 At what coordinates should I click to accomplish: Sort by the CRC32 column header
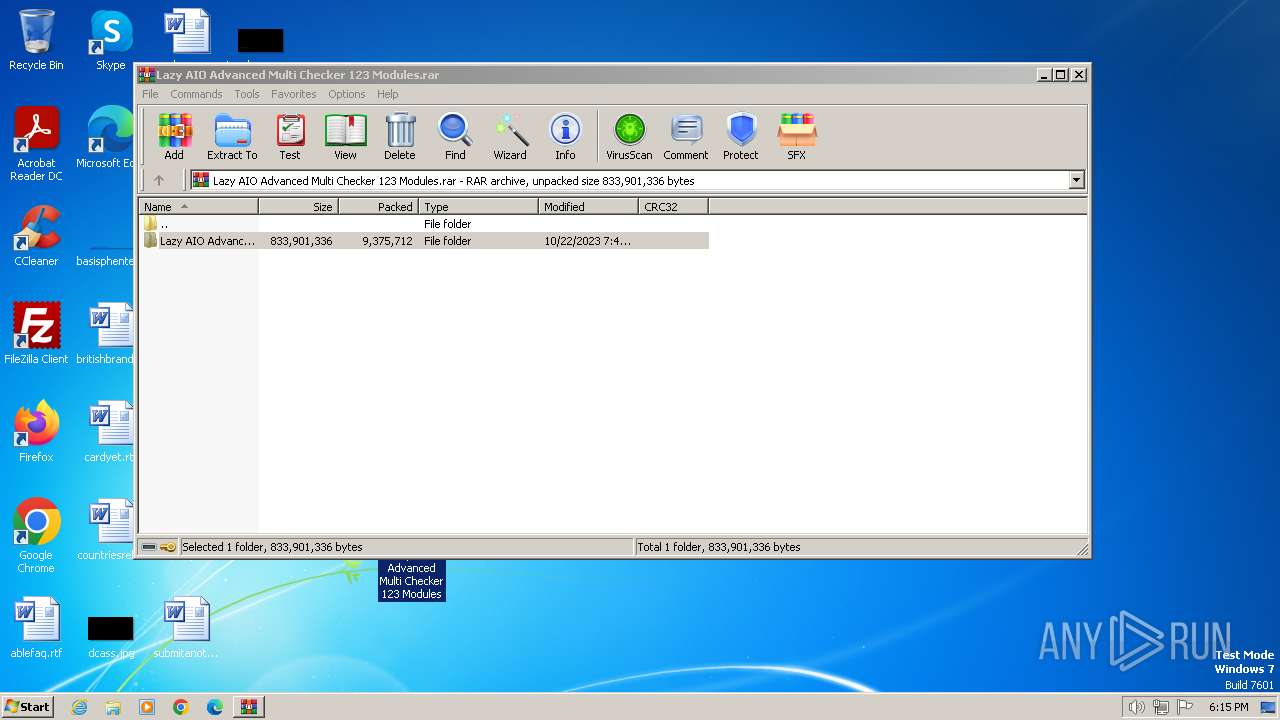674,207
